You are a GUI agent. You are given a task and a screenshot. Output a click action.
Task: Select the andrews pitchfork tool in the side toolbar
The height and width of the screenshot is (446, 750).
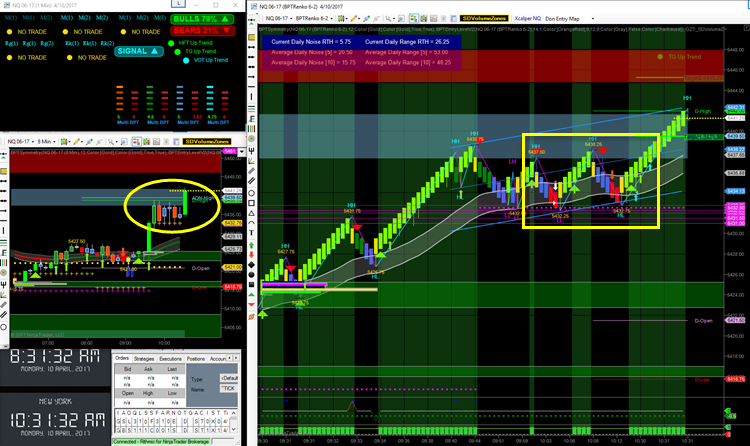[x=252, y=151]
